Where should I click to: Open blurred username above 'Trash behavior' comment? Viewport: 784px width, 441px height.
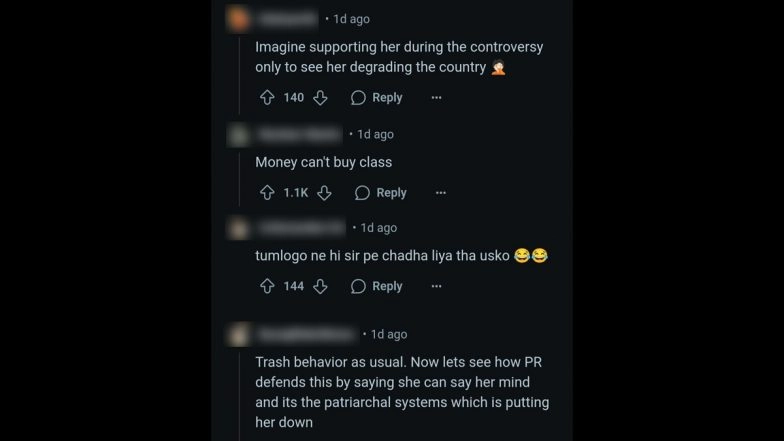click(308, 334)
